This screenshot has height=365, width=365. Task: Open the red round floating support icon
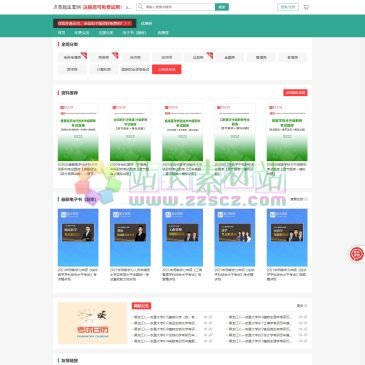(x=357, y=254)
